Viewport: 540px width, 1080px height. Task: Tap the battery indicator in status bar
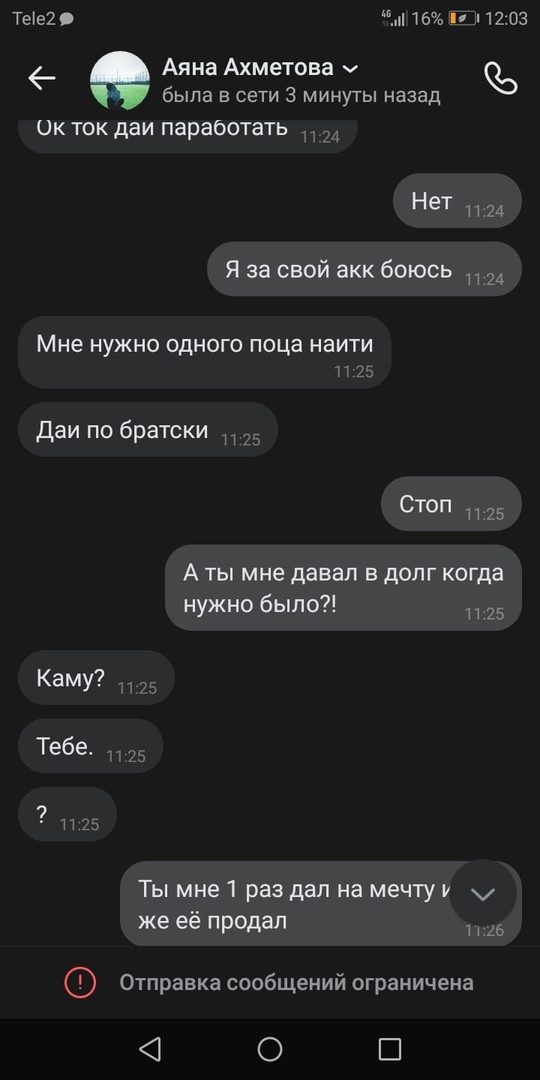(x=464, y=19)
